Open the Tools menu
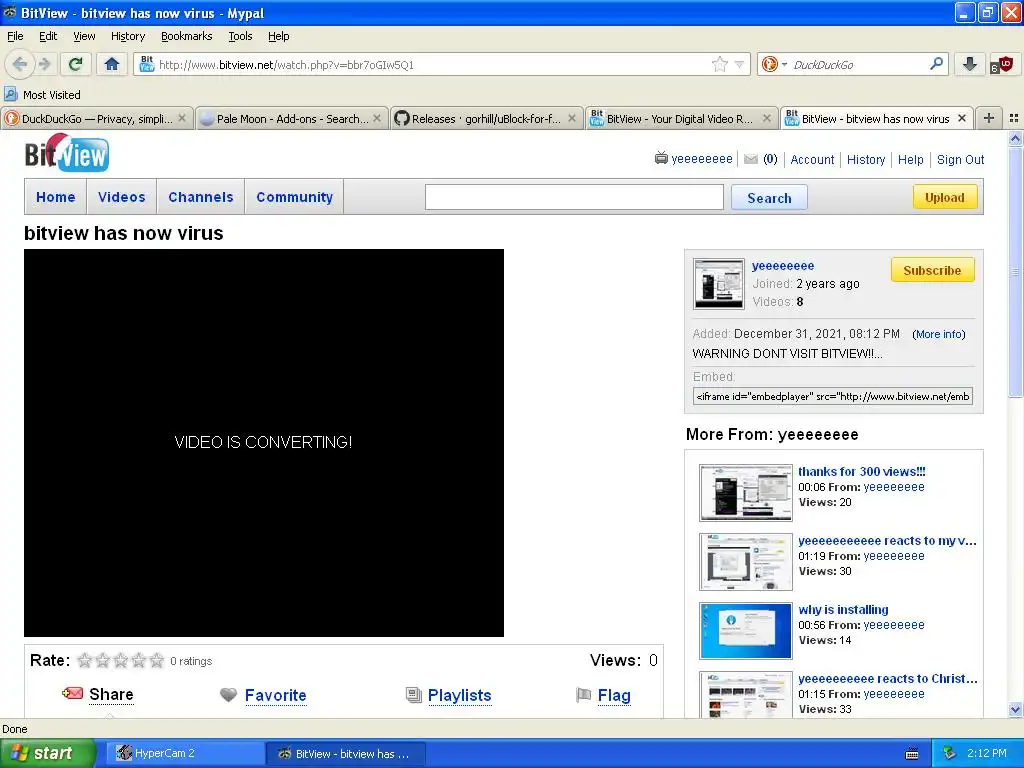Viewport: 1024px width, 768px height. pyautogui.click(x=240, y=36)
